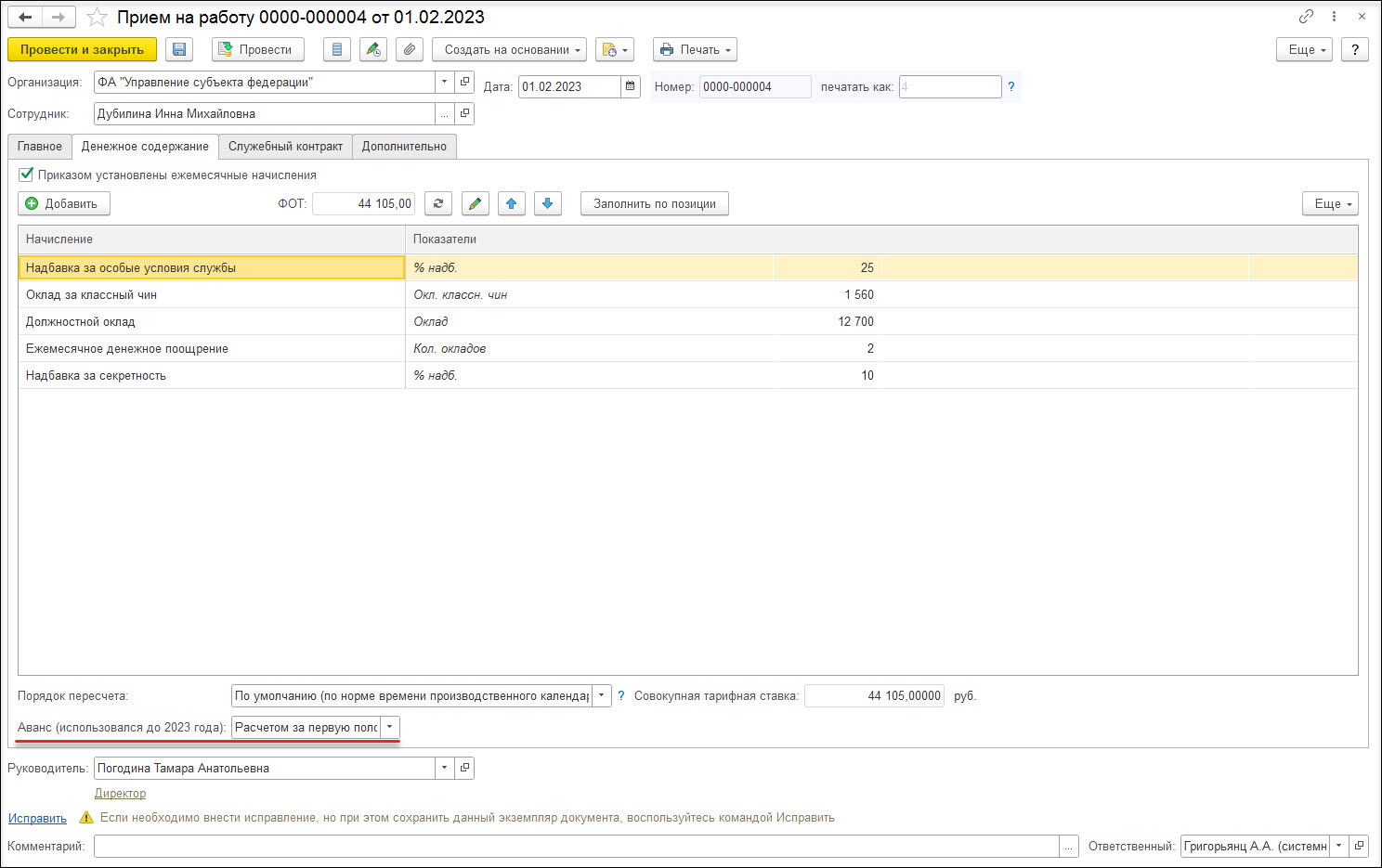
Task: Expand the Ответственный dropdown
Action: click(x=1339, y=846)
